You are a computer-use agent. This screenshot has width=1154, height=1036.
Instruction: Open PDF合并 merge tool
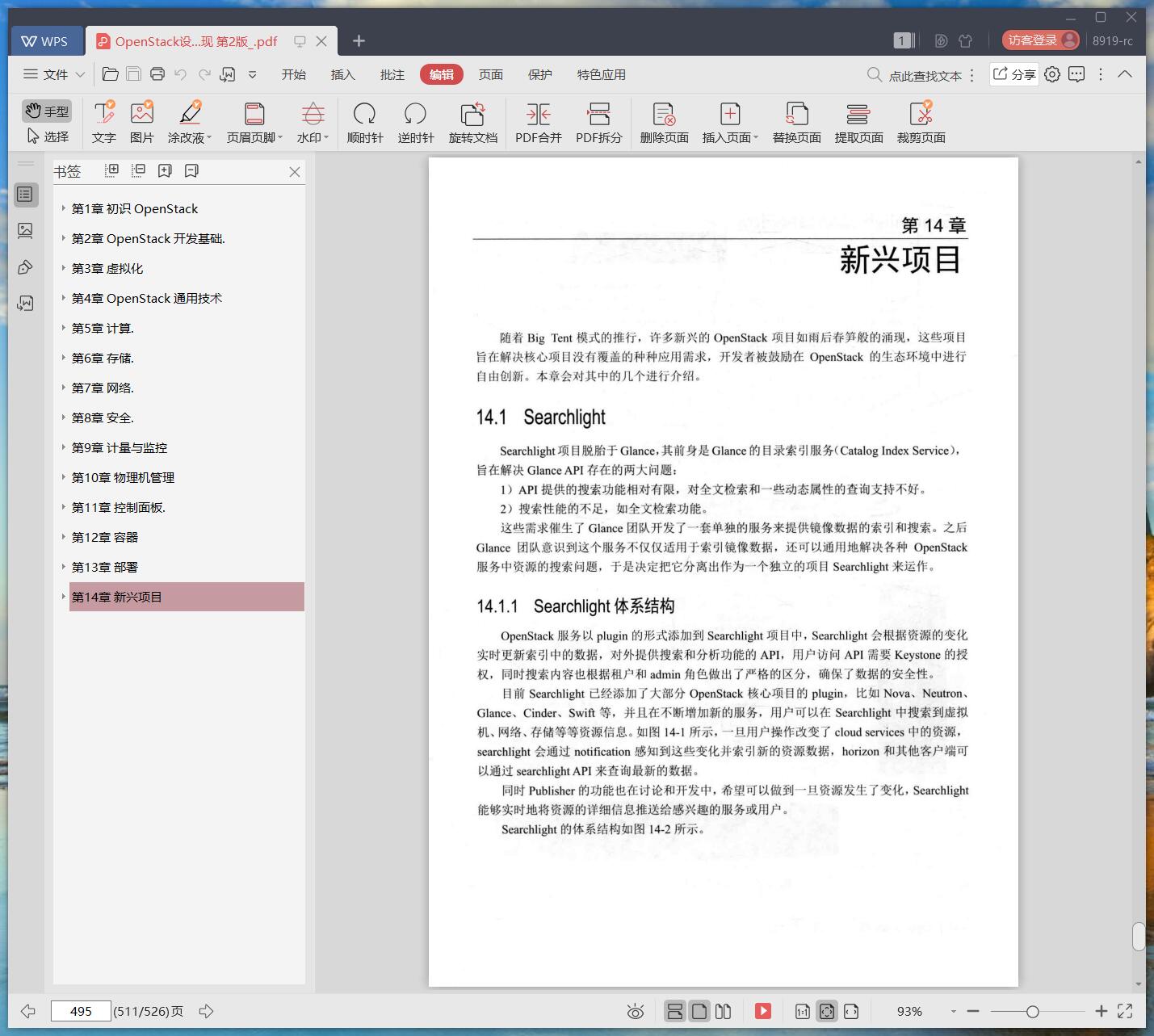pos(539,122)
